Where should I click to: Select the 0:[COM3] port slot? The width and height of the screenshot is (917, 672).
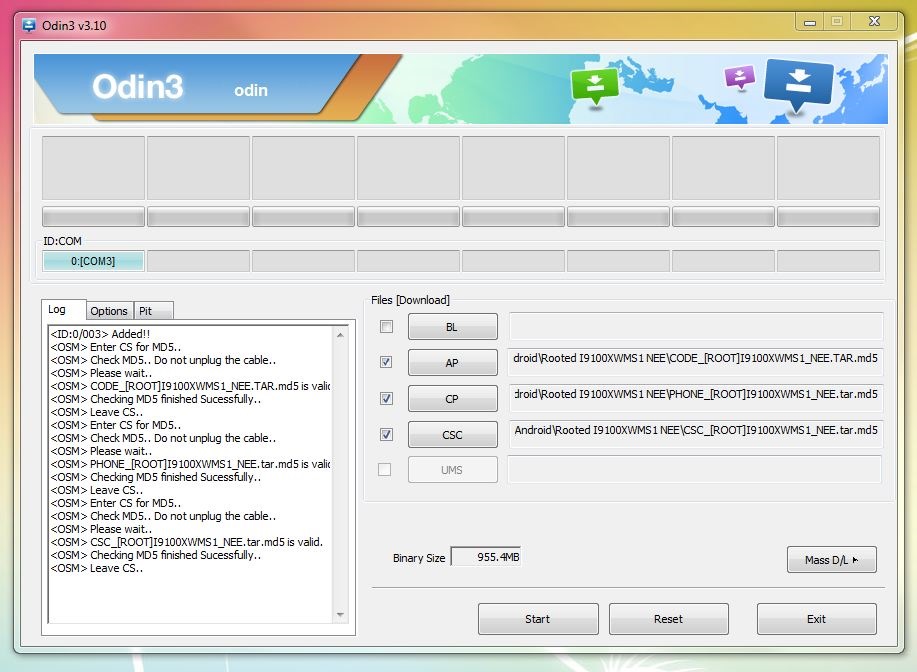pyautogui.click(x=93, y=261)
